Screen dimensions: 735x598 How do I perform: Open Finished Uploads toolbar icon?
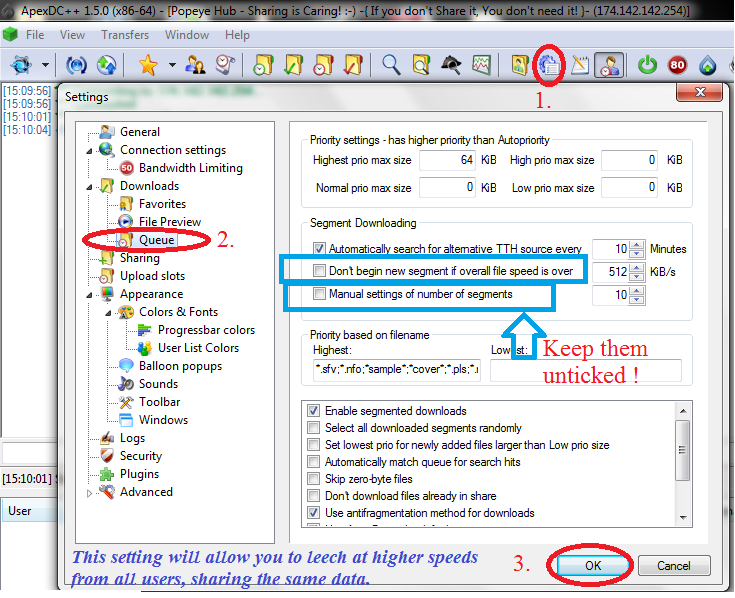click(x=353, y=65)
